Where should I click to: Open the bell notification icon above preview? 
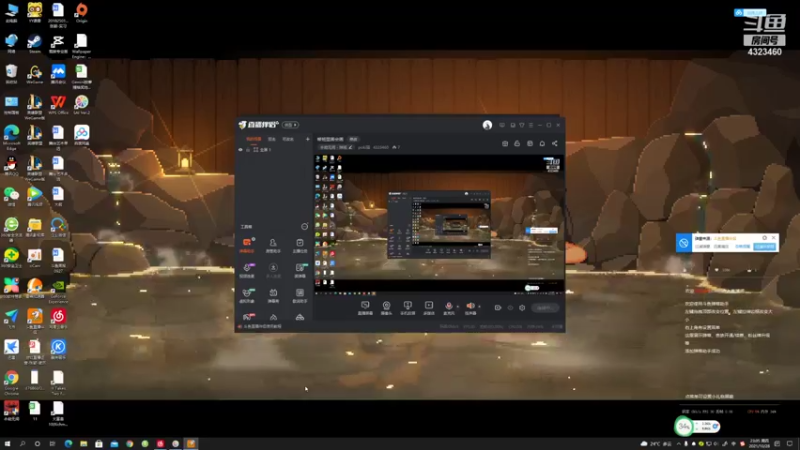point(542,144)
